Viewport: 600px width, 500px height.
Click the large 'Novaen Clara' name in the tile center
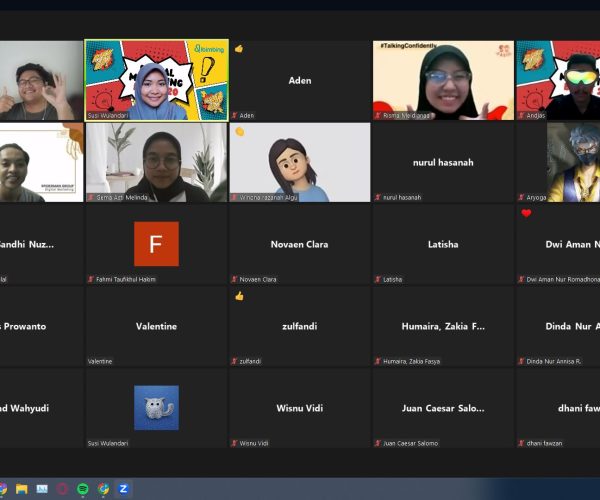(300, 244)
